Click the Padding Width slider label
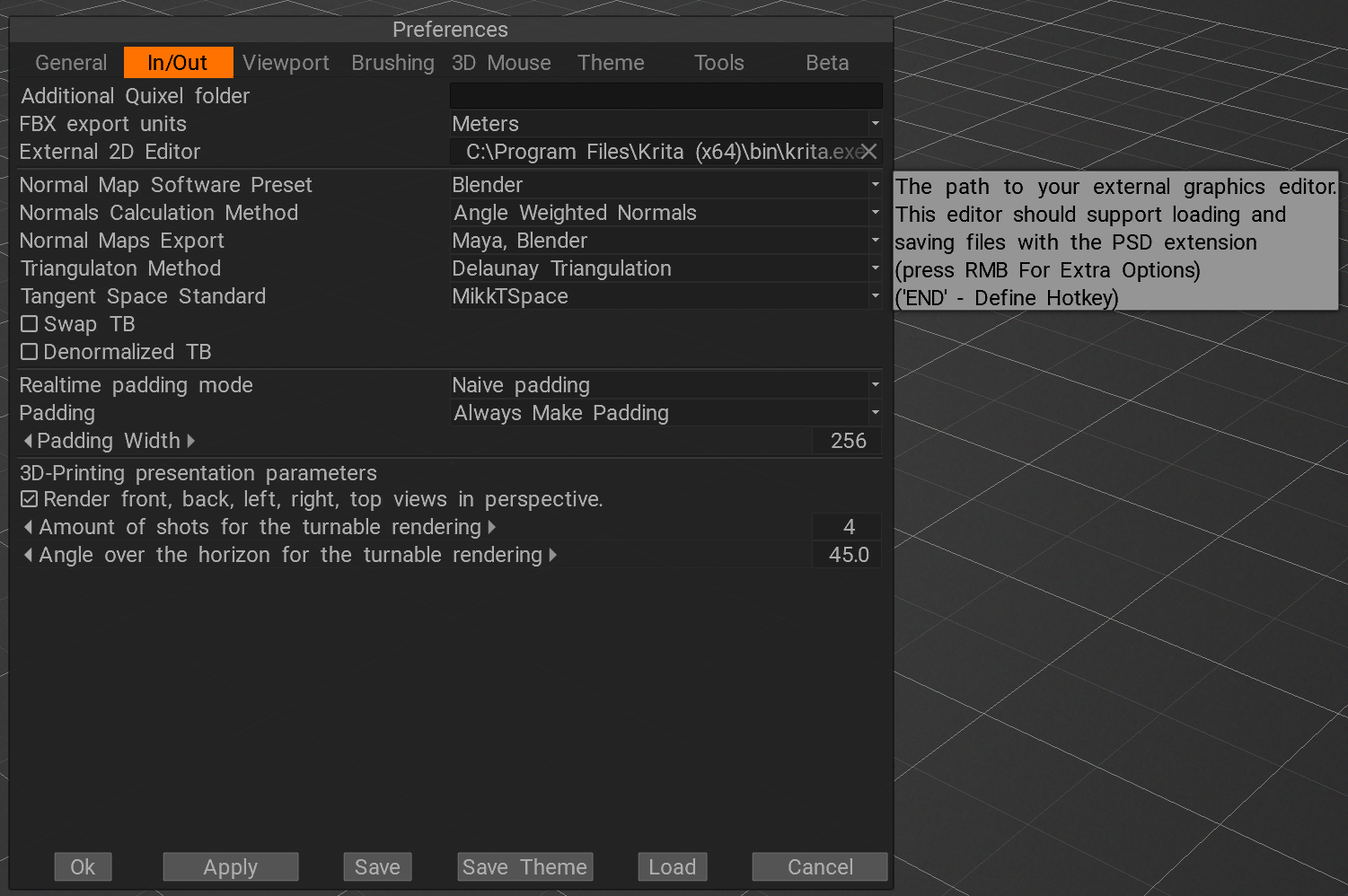1348x896 pixels. [x=109, y=441]
